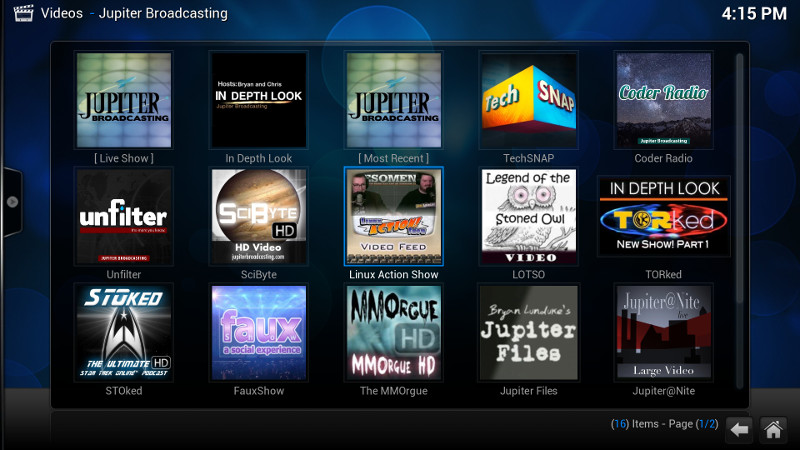
Task: Select the FauxShow thumbnail
Action: tap(258, 332)
